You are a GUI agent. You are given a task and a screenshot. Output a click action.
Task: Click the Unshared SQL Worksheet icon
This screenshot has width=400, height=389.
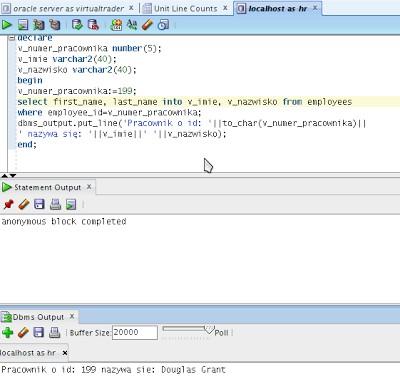[116, 25]
